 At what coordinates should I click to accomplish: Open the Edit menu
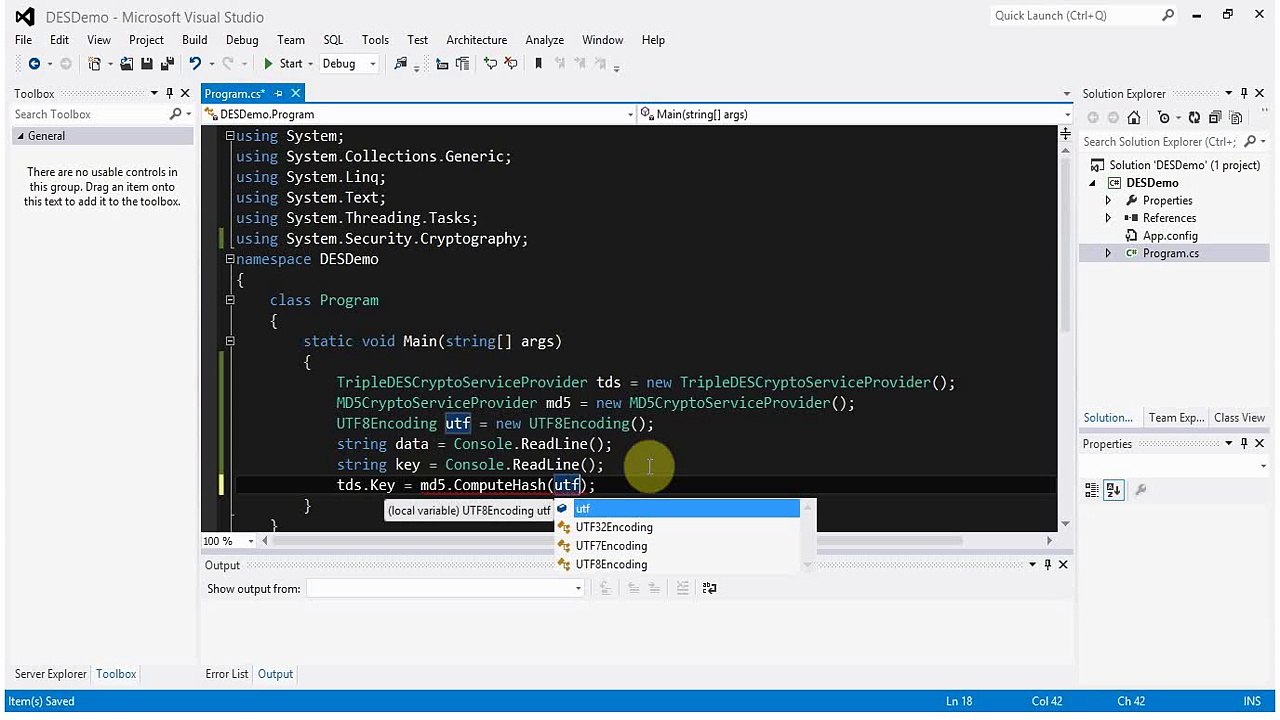click(x=60, y=40)
